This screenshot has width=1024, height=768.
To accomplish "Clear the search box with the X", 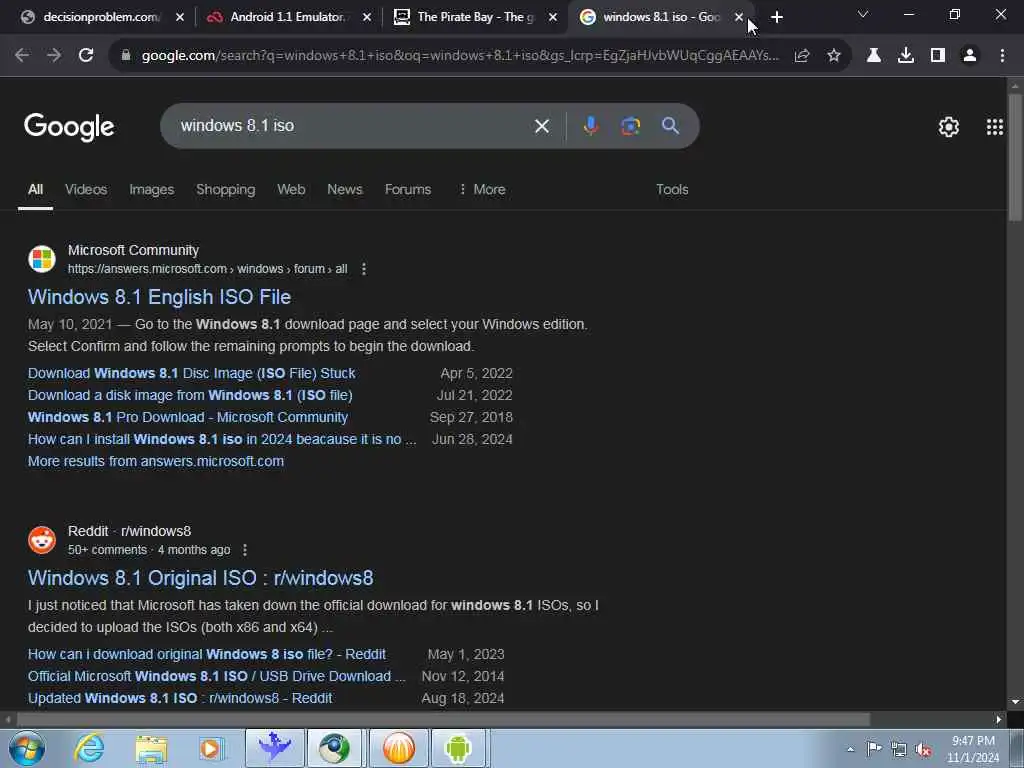I will click(x=542, y=126).
